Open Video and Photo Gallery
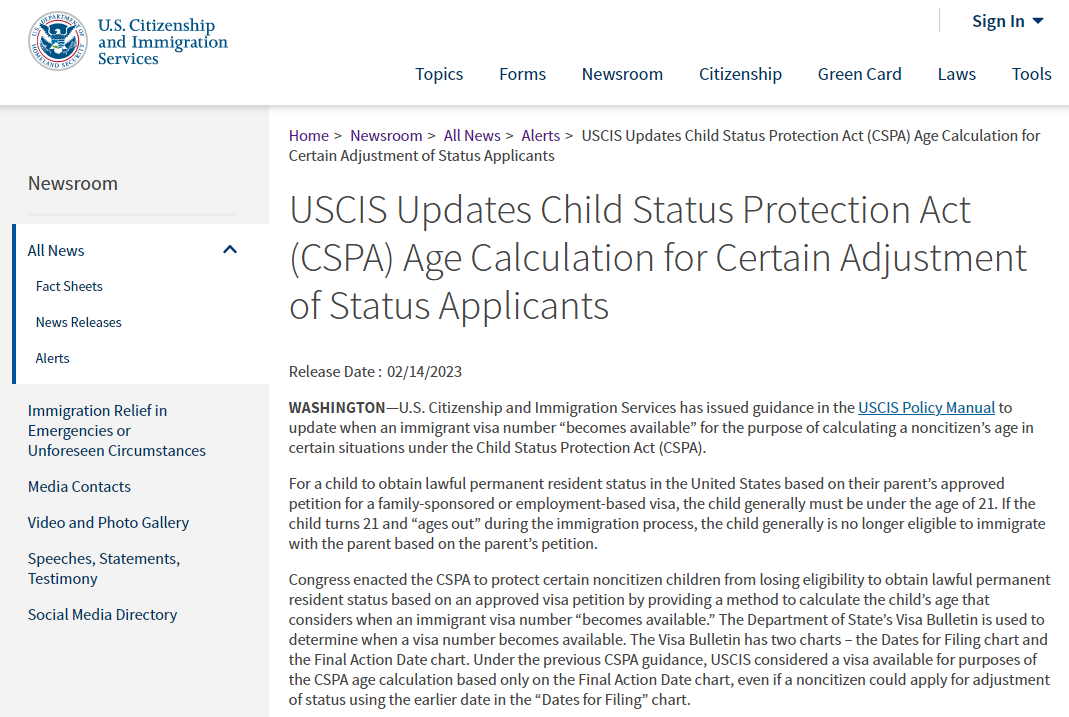 [x=108, y=523]
